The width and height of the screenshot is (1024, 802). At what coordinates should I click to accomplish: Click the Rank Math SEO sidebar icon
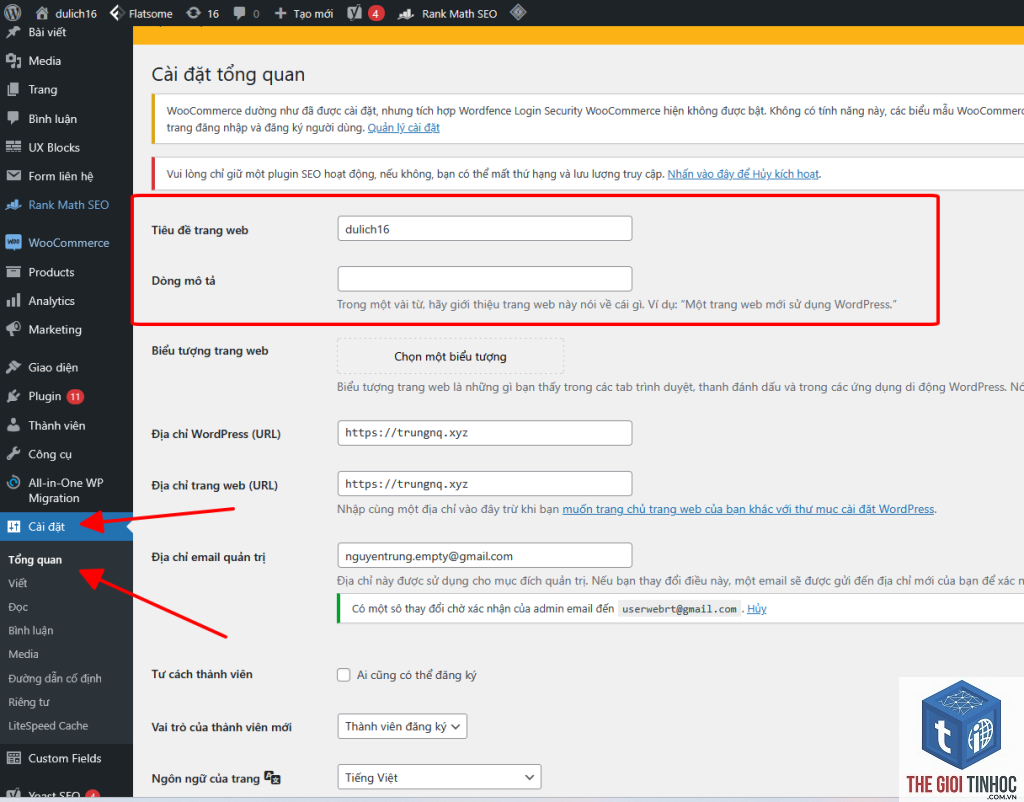coord(13,204)
